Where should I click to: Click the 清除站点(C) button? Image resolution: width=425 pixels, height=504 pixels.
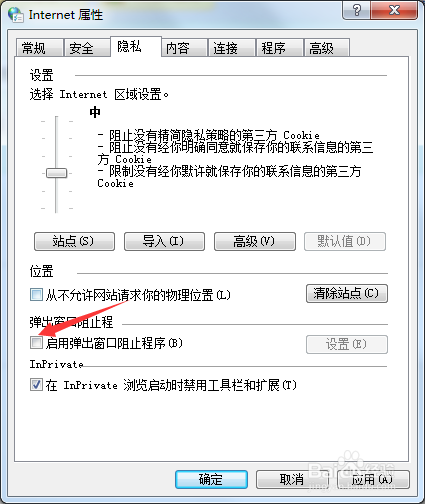(347, 293)
